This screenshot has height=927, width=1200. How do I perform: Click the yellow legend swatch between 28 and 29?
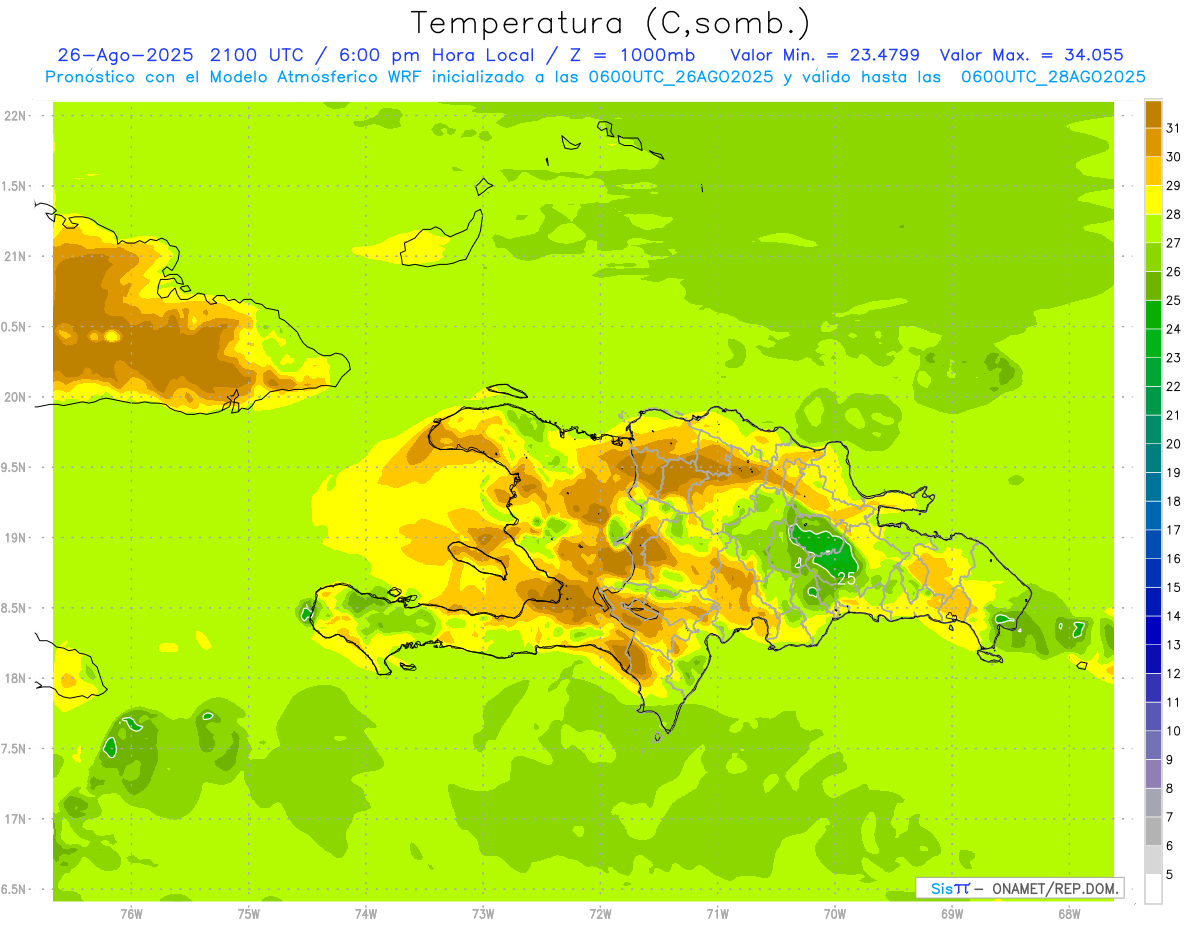coord(1153,199)
